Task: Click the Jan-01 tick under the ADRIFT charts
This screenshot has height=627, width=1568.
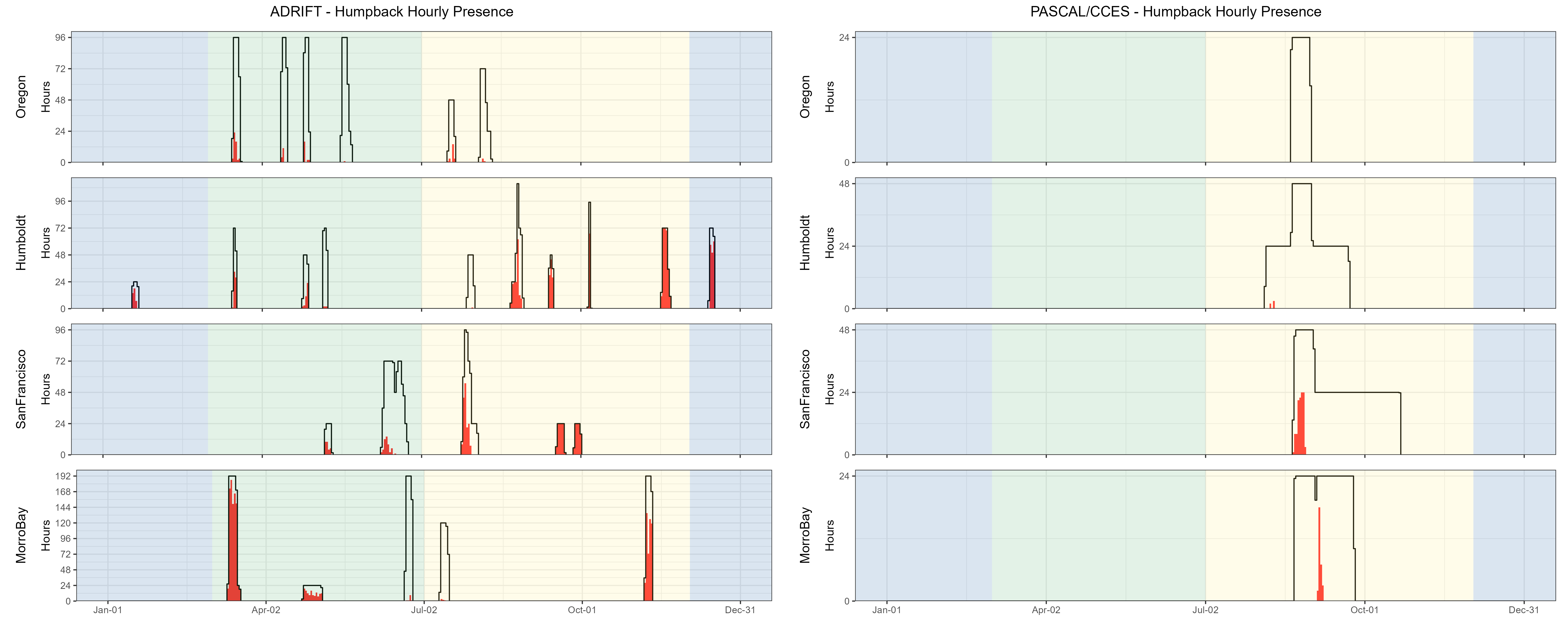Action: click(x=108, y=610)
